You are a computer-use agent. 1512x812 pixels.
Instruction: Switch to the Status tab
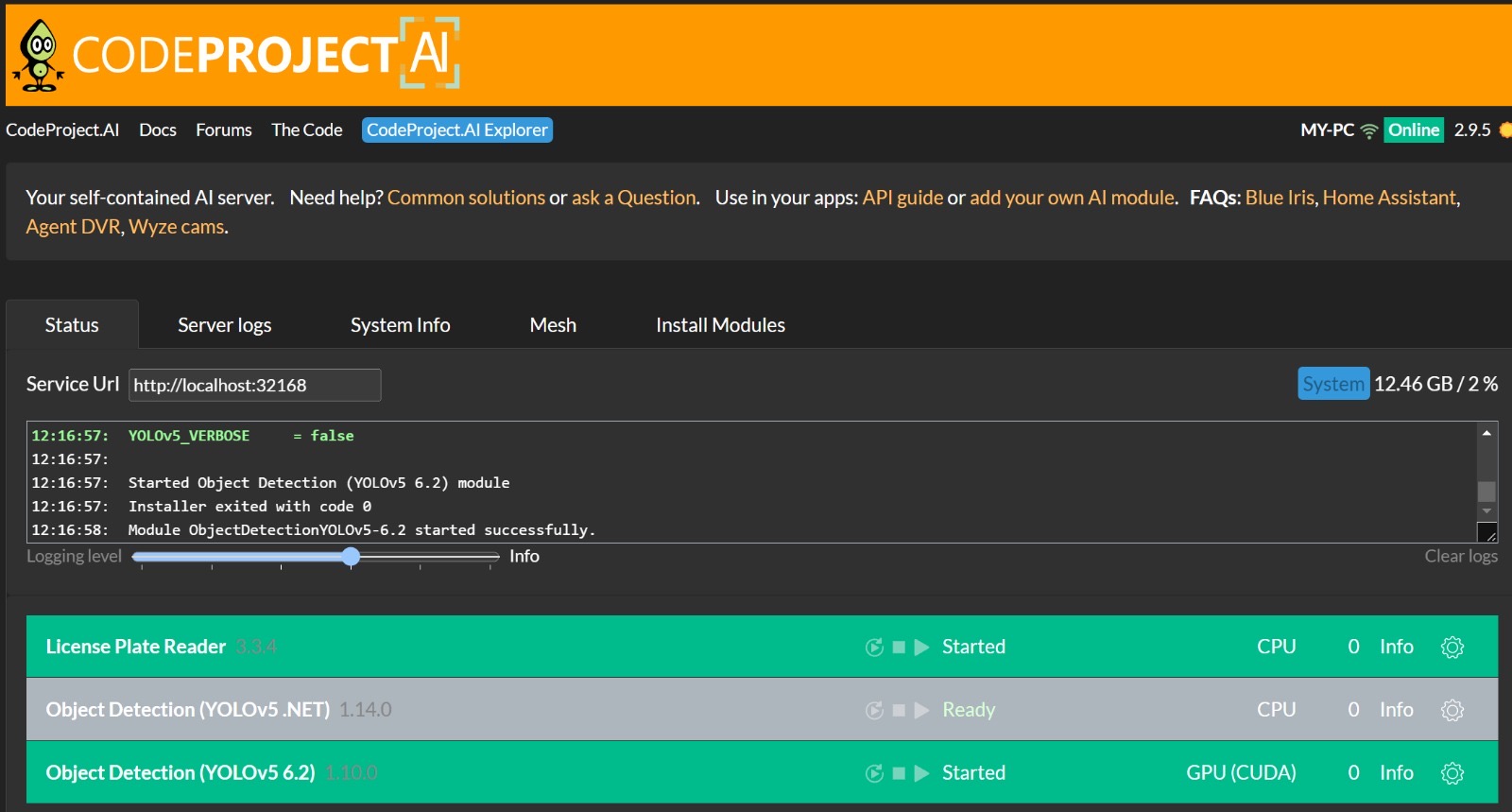click(x=72, y=325)
